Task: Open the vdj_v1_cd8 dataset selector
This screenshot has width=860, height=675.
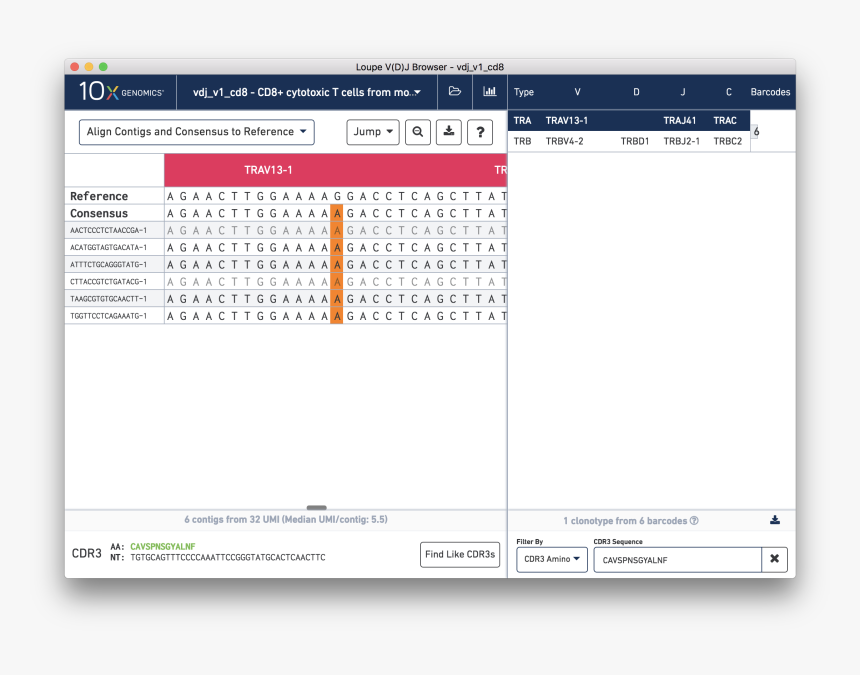Action: tap(306, 92)
